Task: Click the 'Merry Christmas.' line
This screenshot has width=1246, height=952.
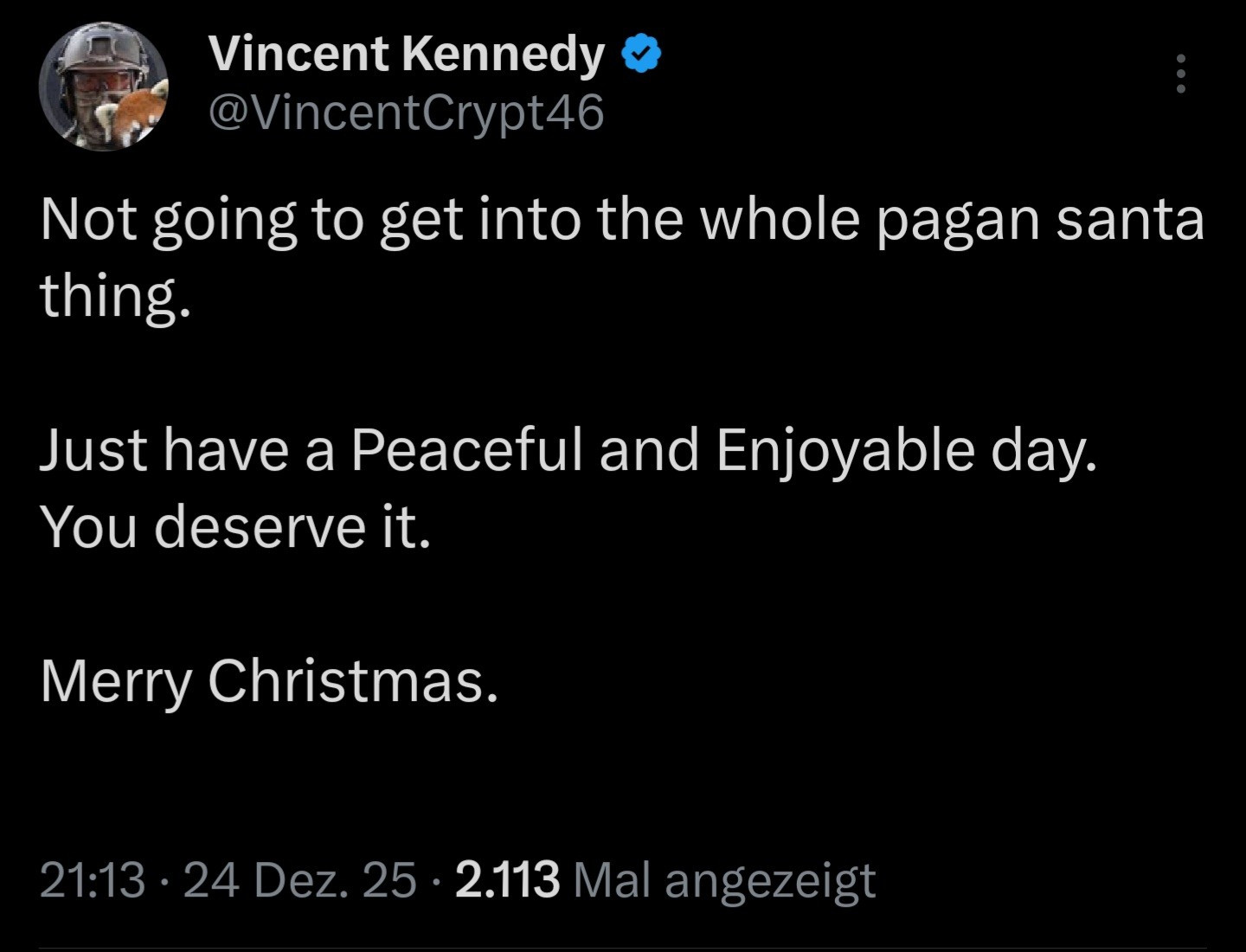Action: click(269, 681)
